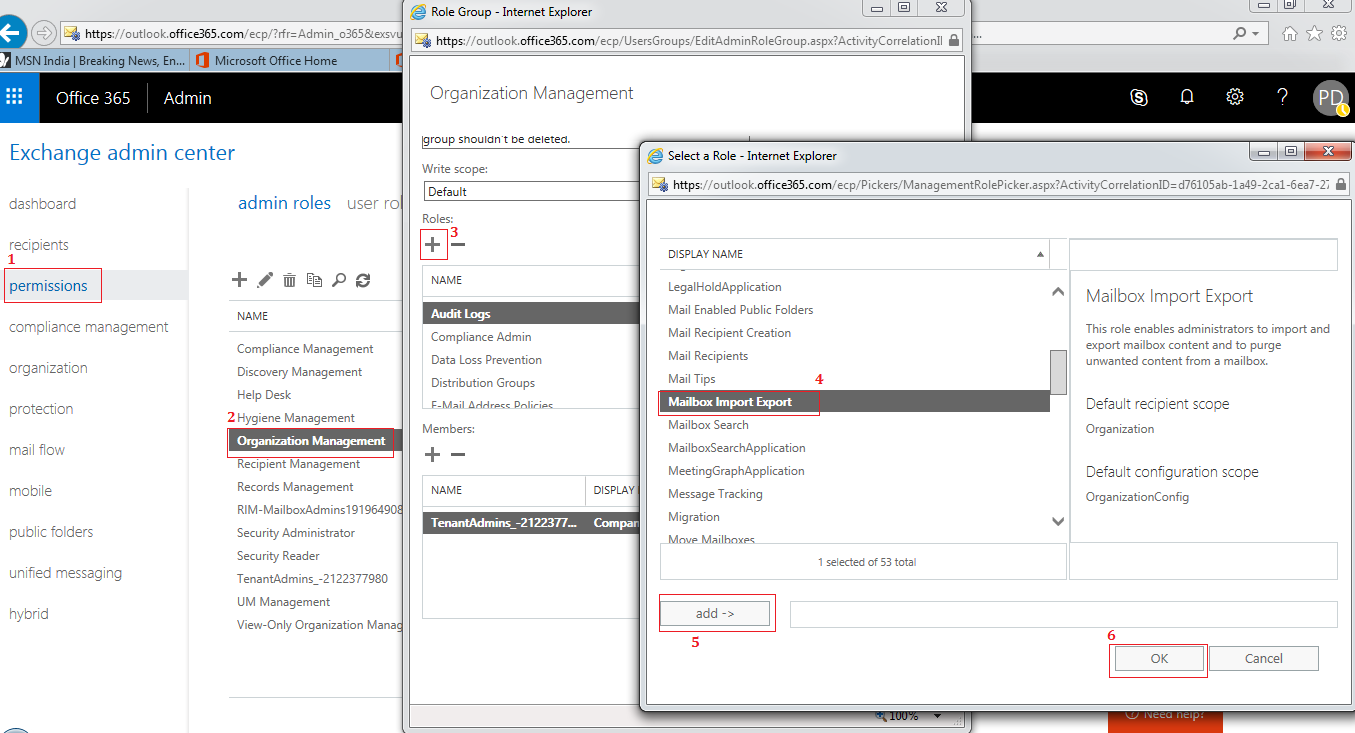Open the settings gear in Office header
Image resolution: width=1355 pixels, height=733 pixels.
[1235, 97]
